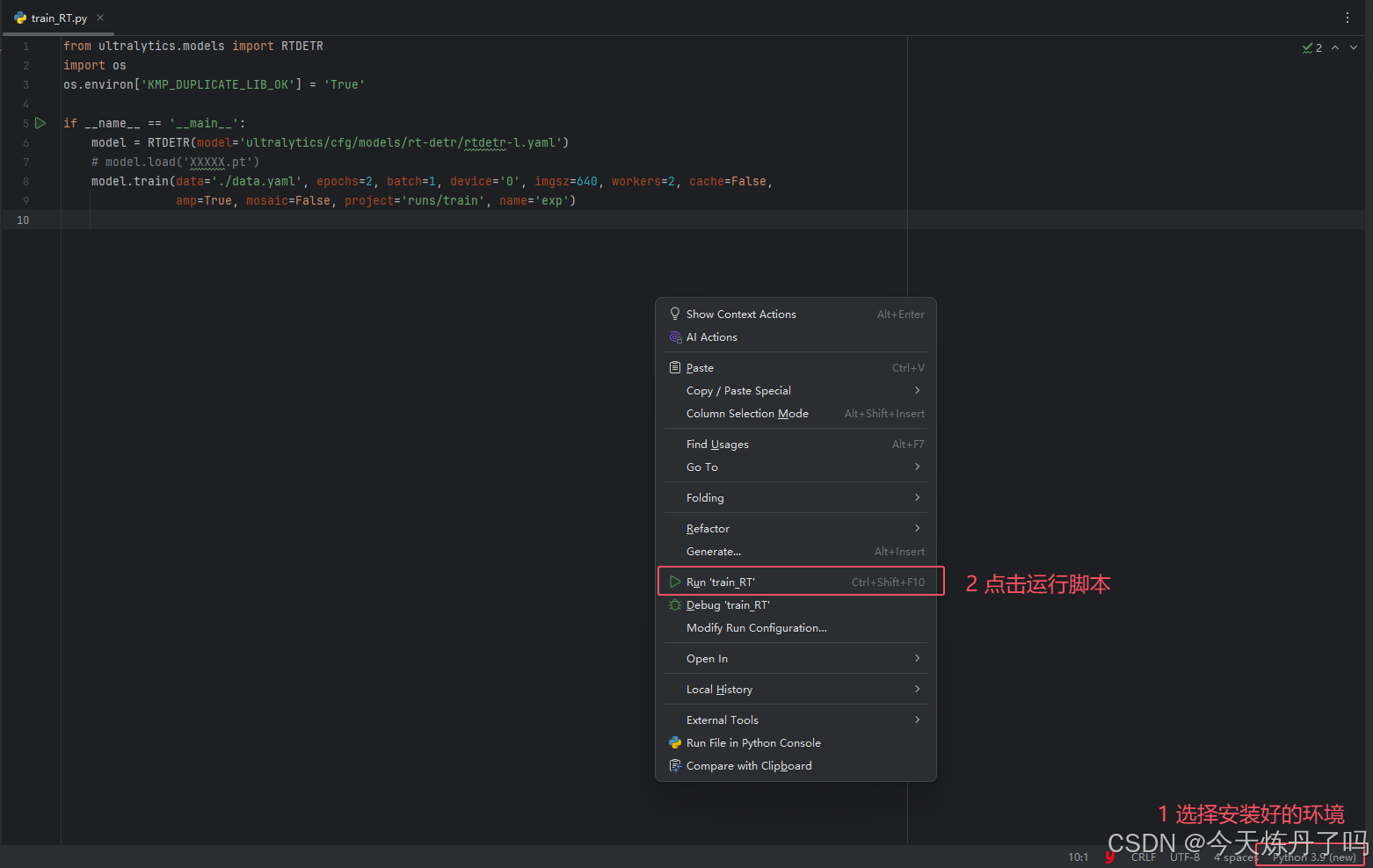This screenshot has height=868, width=1373.
Task: Switch to the train_RT.py editor tab
Action: (x=57, y=17)
